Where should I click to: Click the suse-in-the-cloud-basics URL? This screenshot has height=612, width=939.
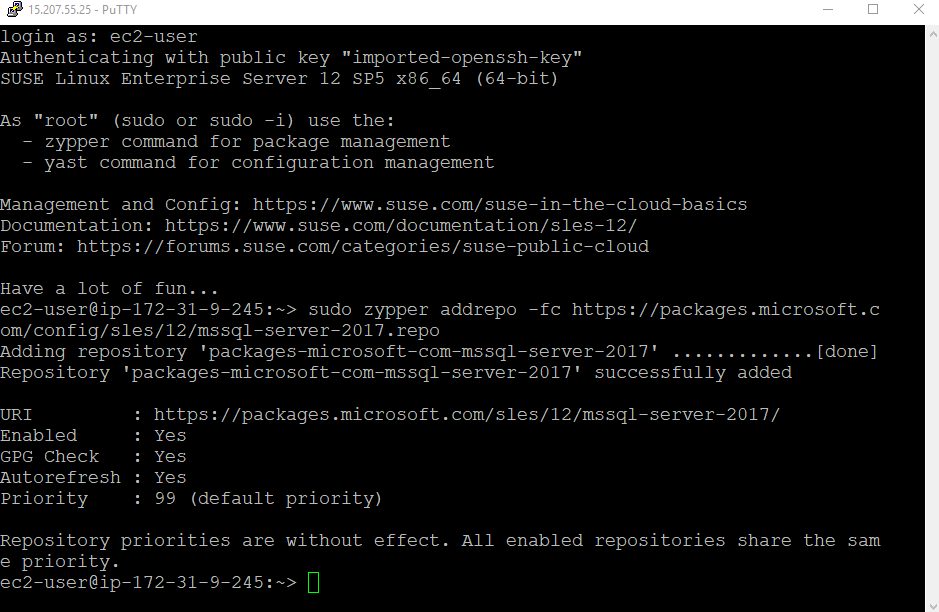500,204
